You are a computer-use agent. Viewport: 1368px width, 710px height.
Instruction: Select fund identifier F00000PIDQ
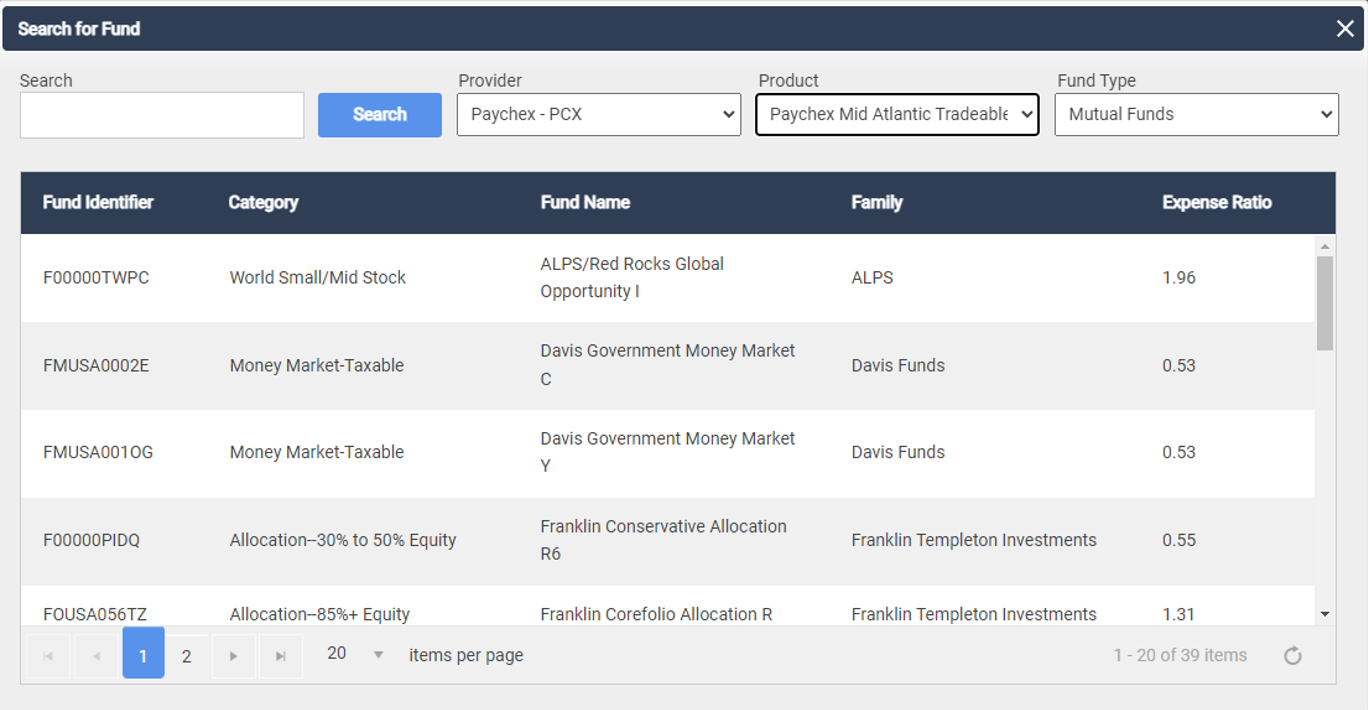click(x=92, y=540)
